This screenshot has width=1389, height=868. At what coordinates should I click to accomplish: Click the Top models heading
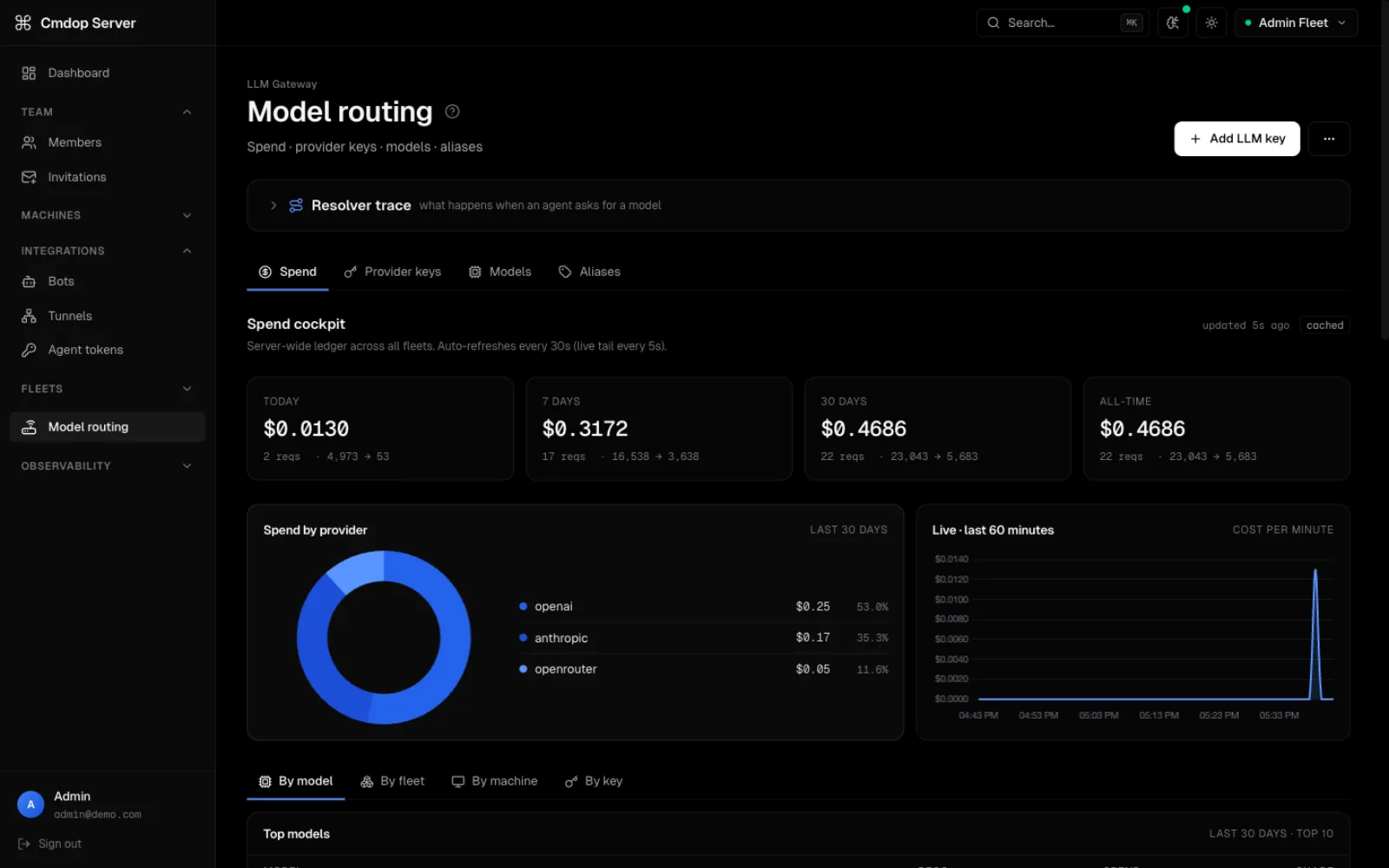pyautogui.click(x=297, y=834)
